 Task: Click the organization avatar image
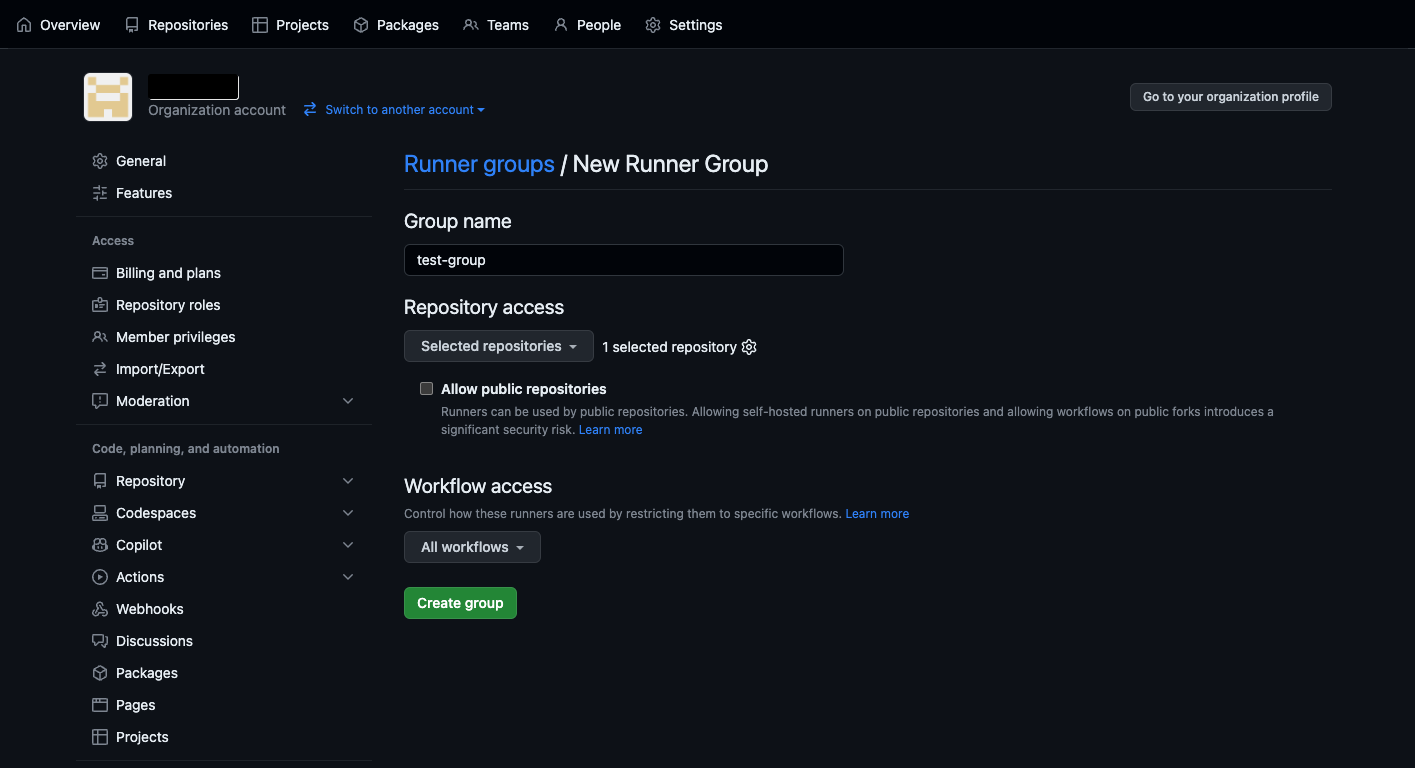107,96
